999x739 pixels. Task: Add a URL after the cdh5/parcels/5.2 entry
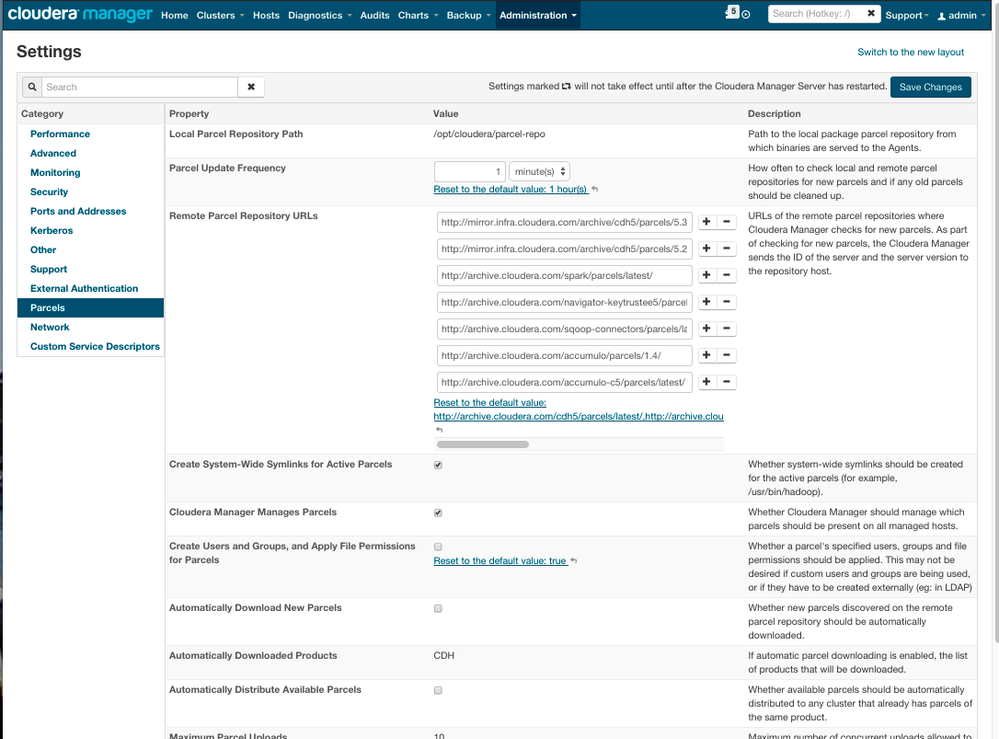pos(706,248)
